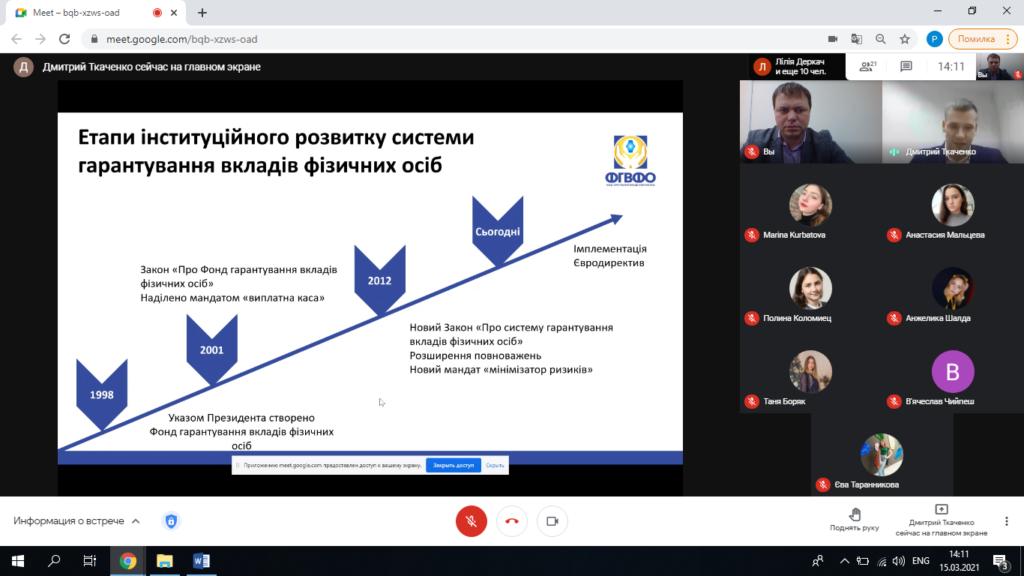Click the Google Translate icon in address bar
The height and width of the screenshot is (576, 1024).
coord(856,39)
